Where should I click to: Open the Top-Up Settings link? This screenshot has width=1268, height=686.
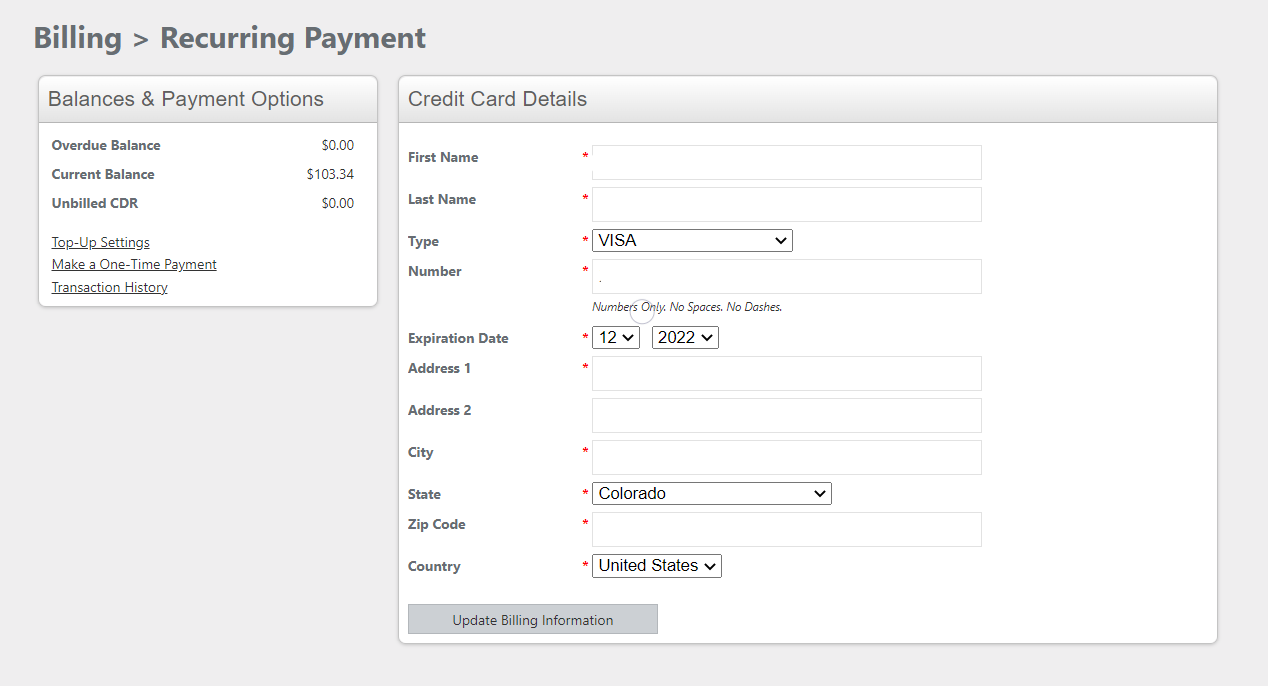coord(101,242)
